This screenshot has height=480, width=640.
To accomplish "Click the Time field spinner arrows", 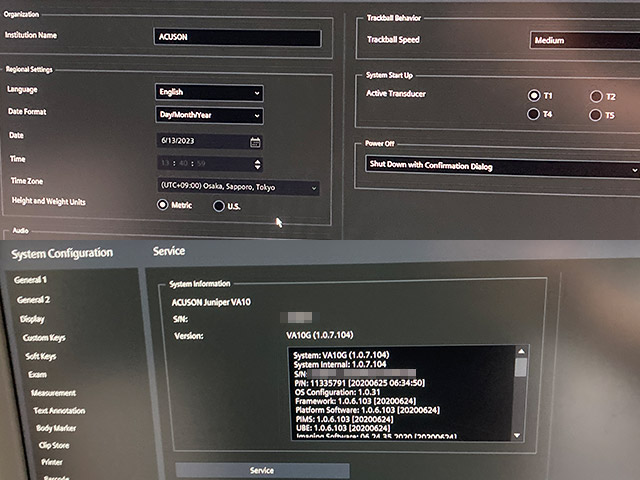I will coord(257,164).
